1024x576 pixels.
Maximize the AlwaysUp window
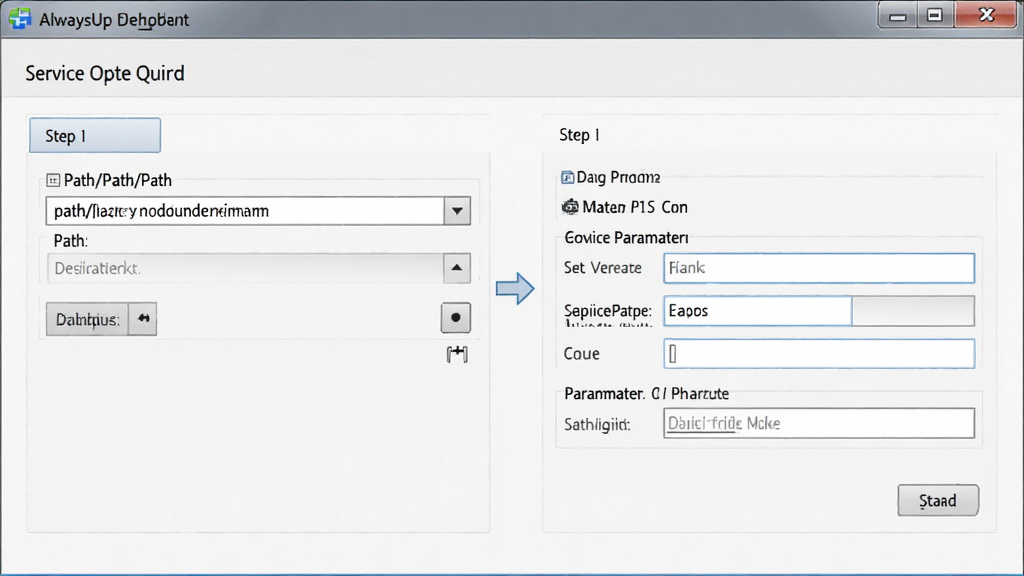coord(935,16)
